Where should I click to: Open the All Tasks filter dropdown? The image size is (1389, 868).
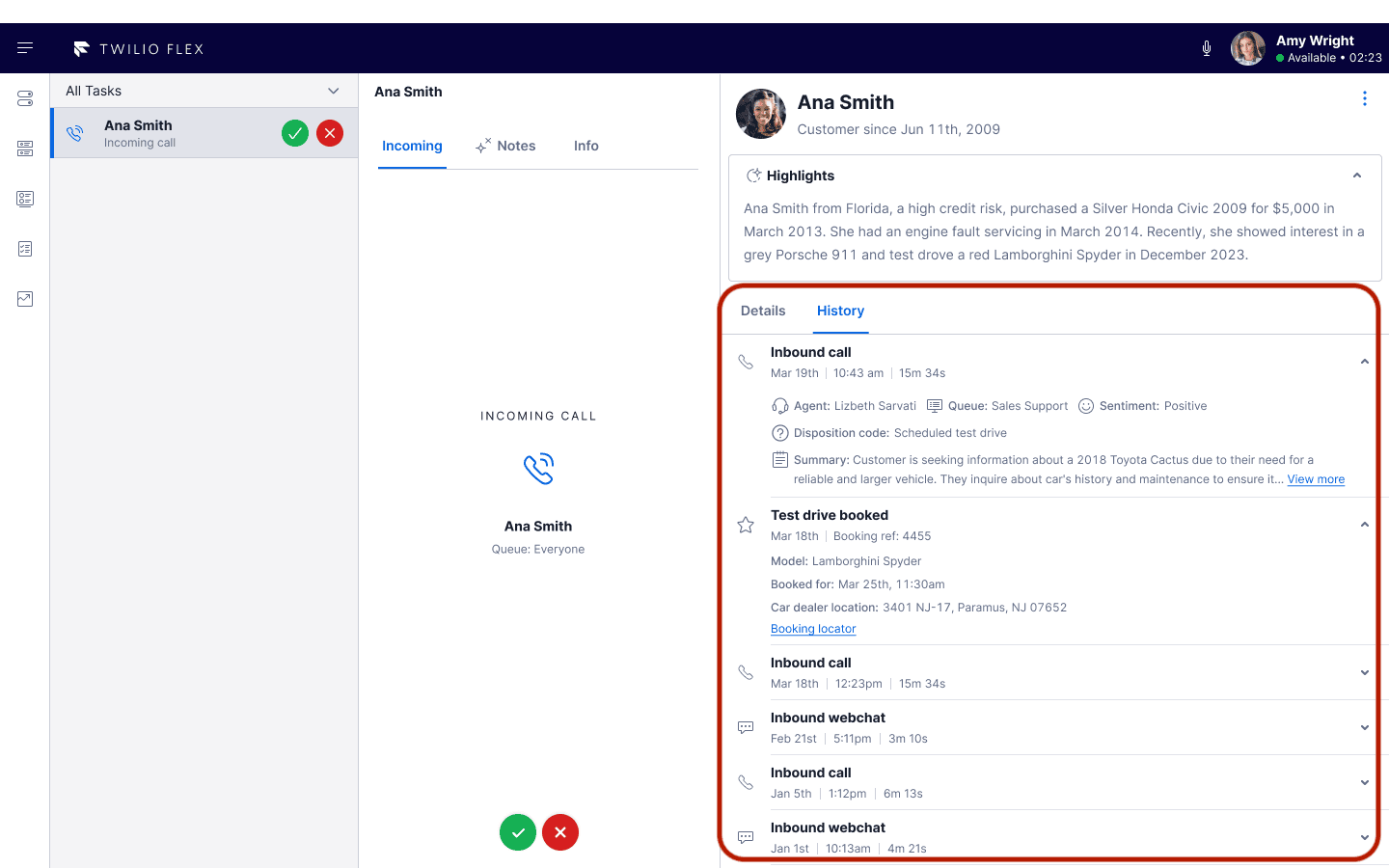tap(333, 90)
